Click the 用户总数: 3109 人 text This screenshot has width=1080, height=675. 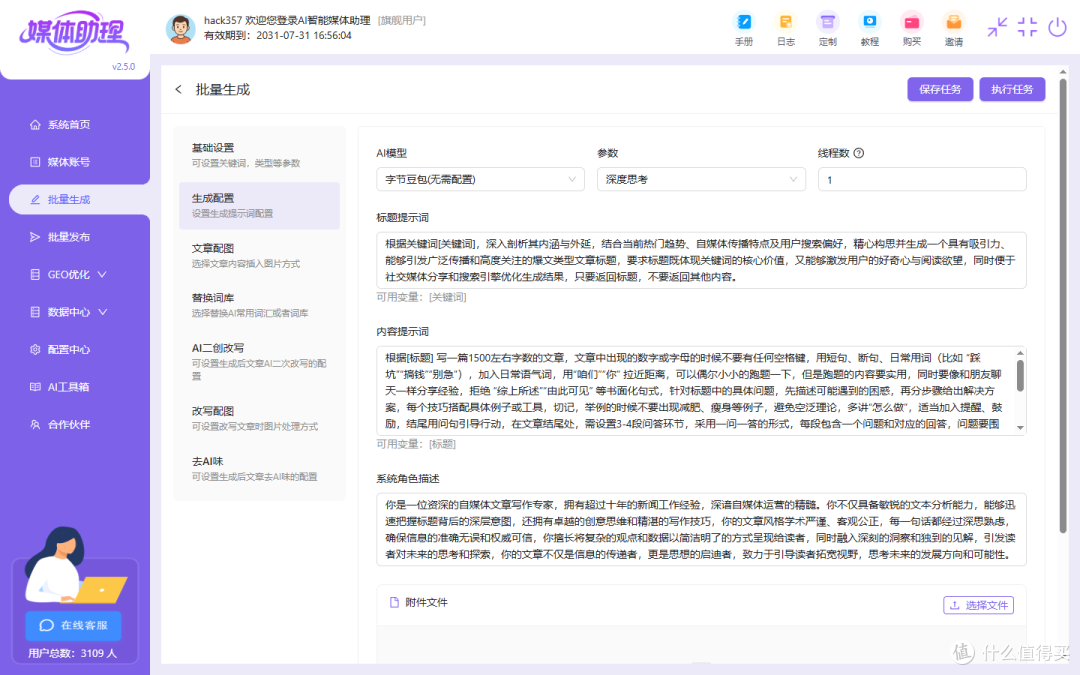point(72,653)
